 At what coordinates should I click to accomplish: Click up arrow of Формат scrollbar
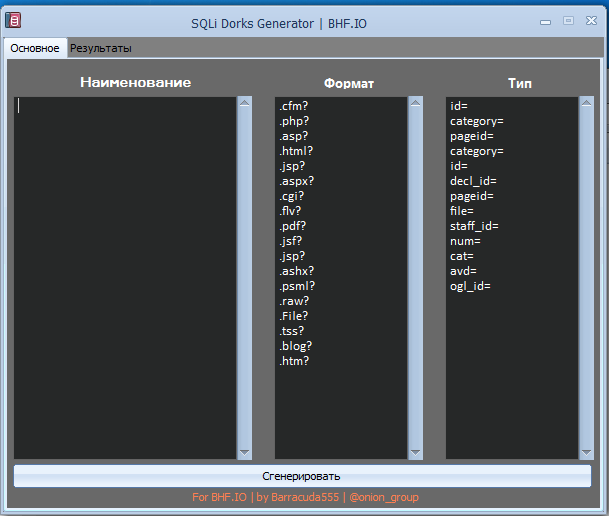point(416,103)
